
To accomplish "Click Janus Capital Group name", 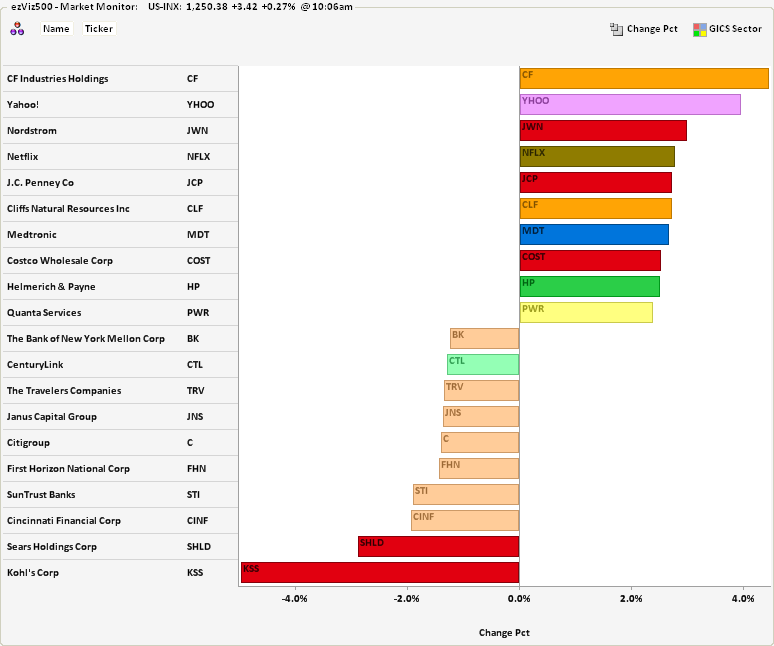I will pyautogui.click(x=51, y=417).
